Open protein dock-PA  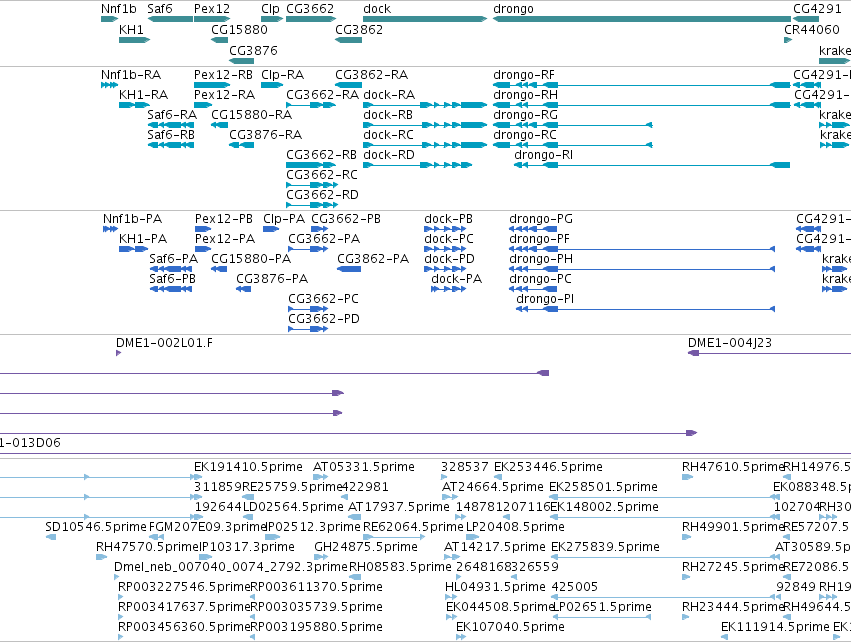[456, 279]
